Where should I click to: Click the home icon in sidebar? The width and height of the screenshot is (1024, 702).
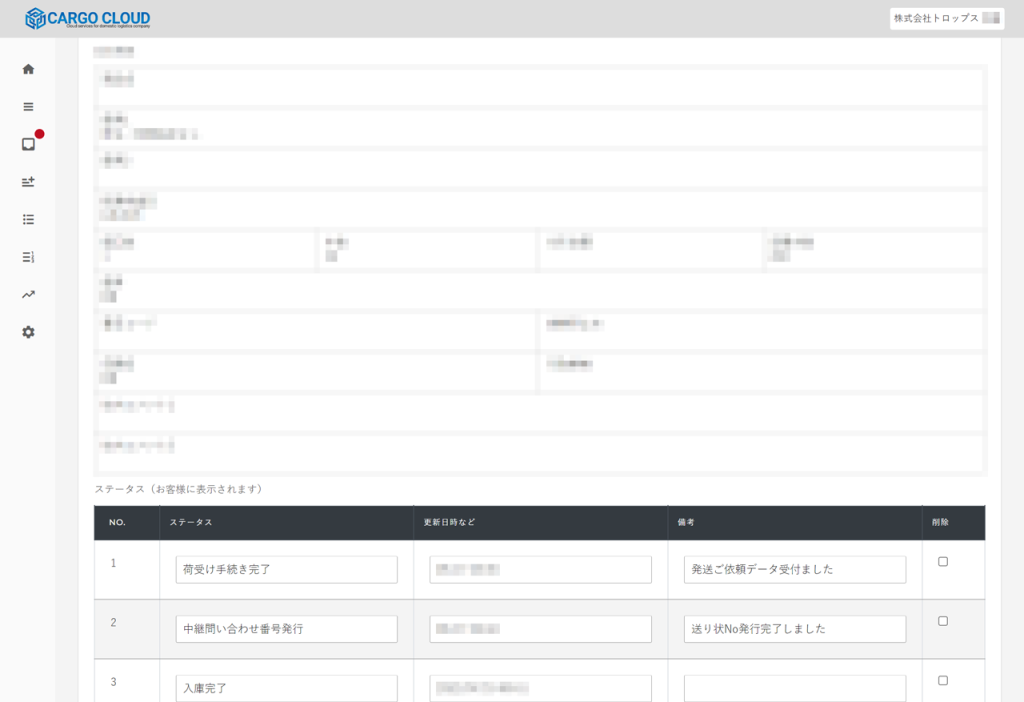[28, 69]
